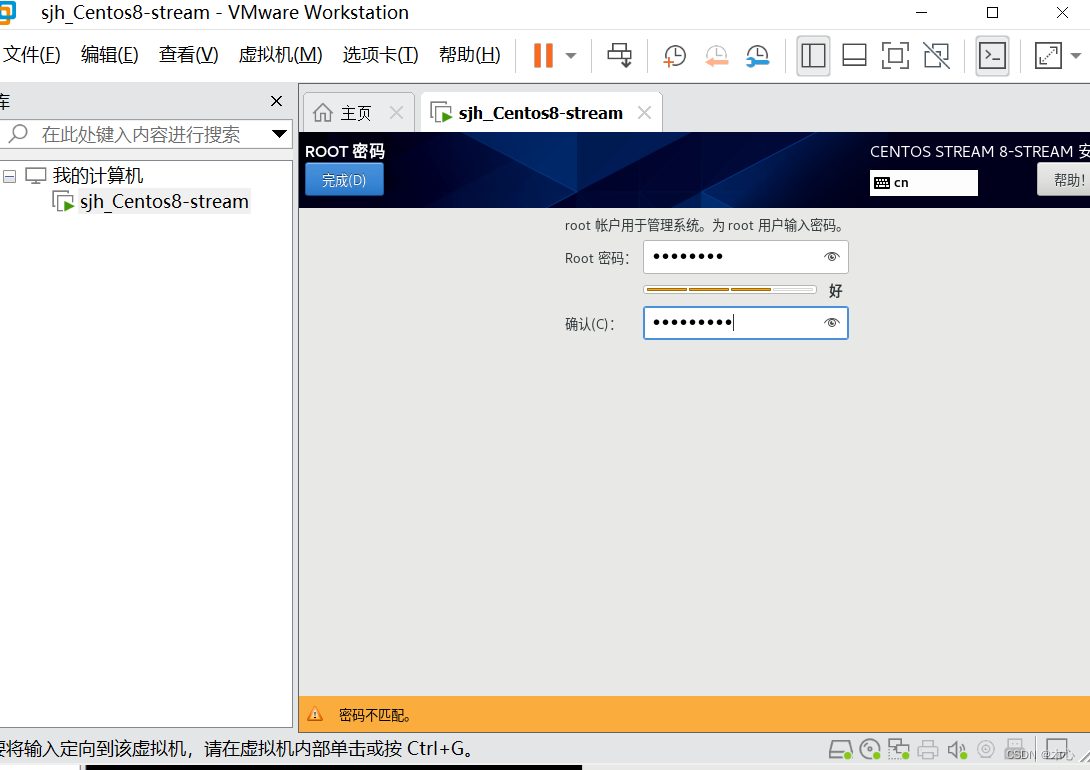The height and width of the screenshot is (770, 1090).
Task: Click the sound card status icon
Action: pos(957,749)
